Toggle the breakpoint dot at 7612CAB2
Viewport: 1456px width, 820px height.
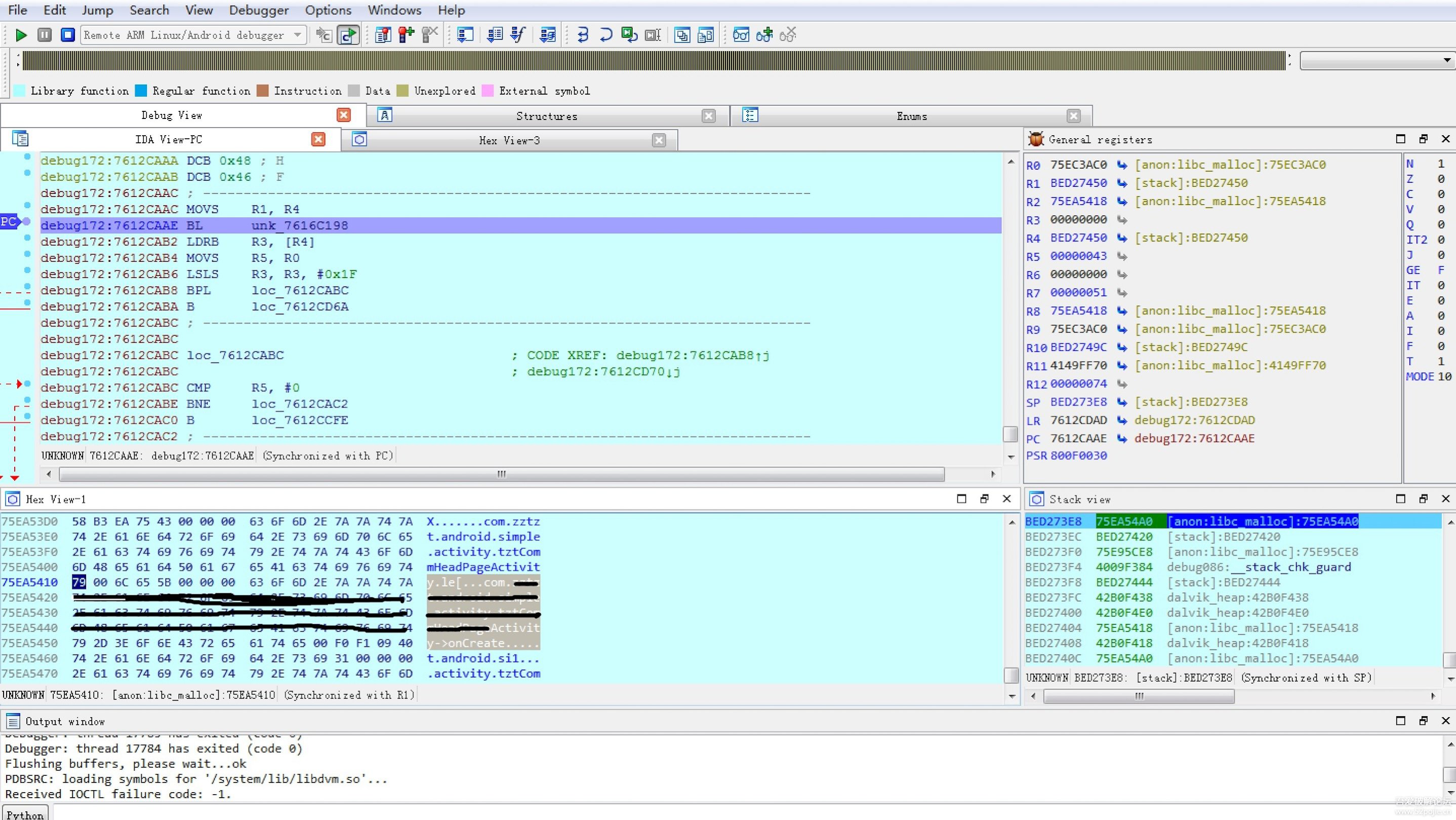[27, 238]
